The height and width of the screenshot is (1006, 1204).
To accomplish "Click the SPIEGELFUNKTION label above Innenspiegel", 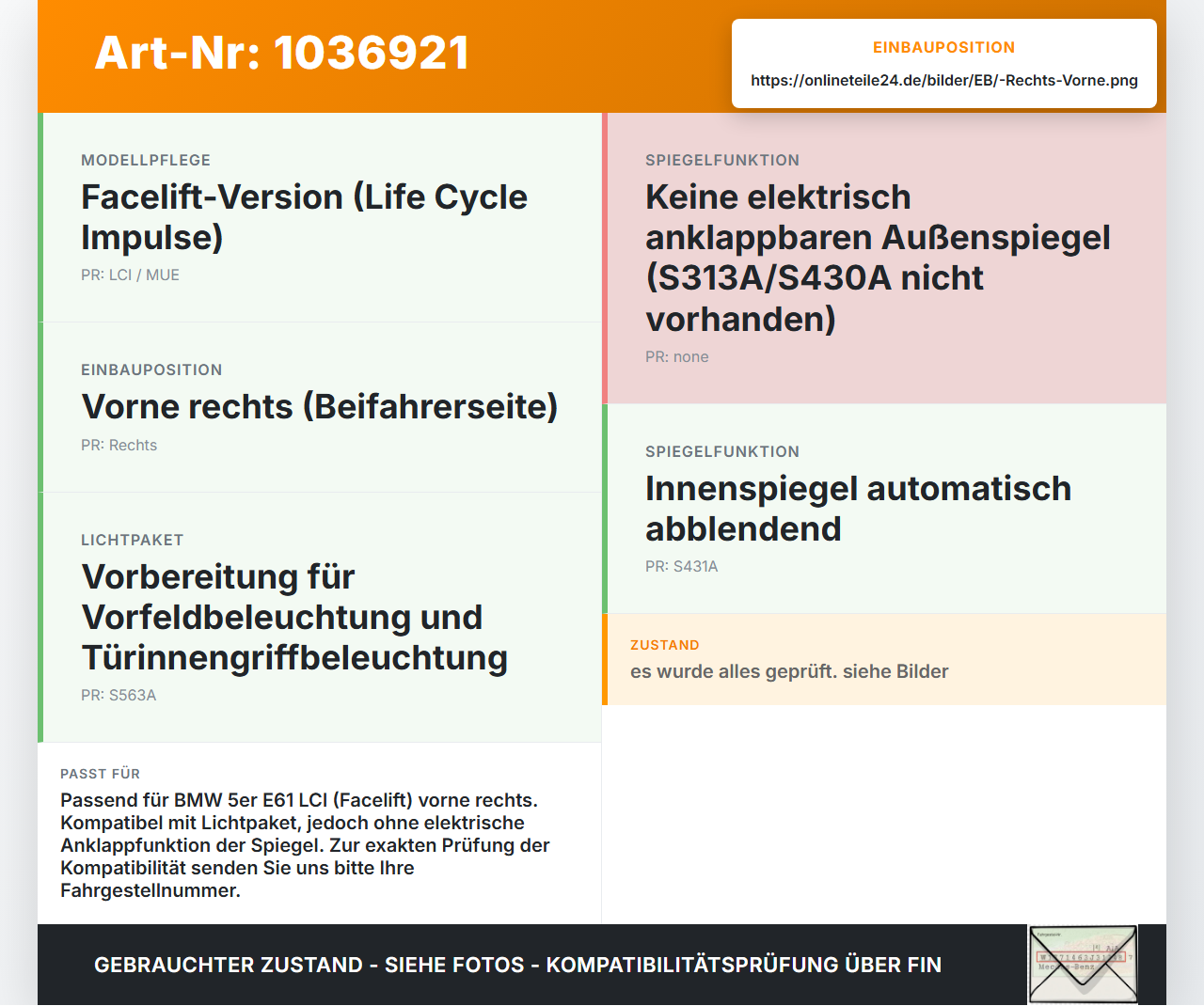I will coord(722,451).
